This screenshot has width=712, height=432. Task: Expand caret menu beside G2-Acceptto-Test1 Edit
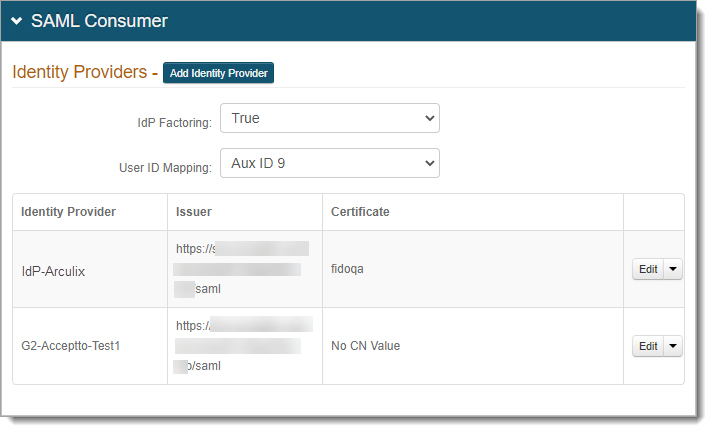[x=672, y=346]
